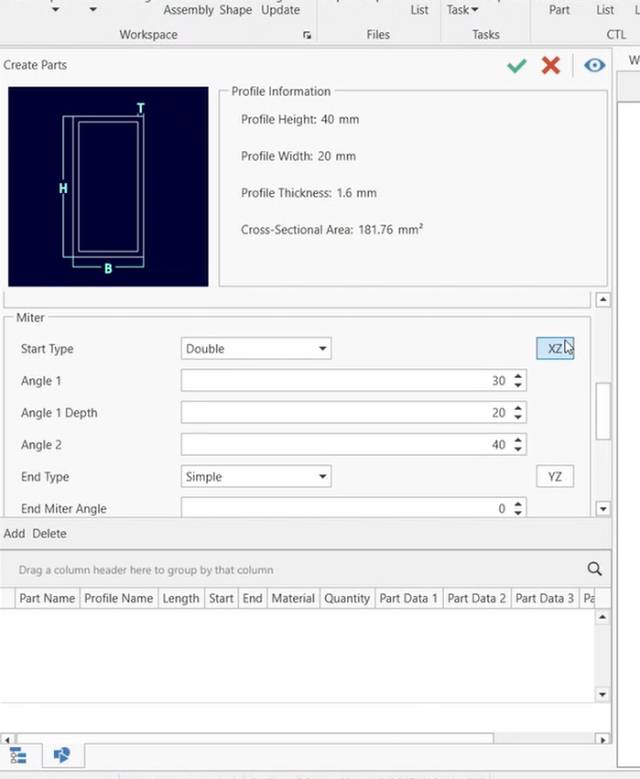
Task: Increase Angle 2 with up arrow
Action: click(x=518, y=440)
